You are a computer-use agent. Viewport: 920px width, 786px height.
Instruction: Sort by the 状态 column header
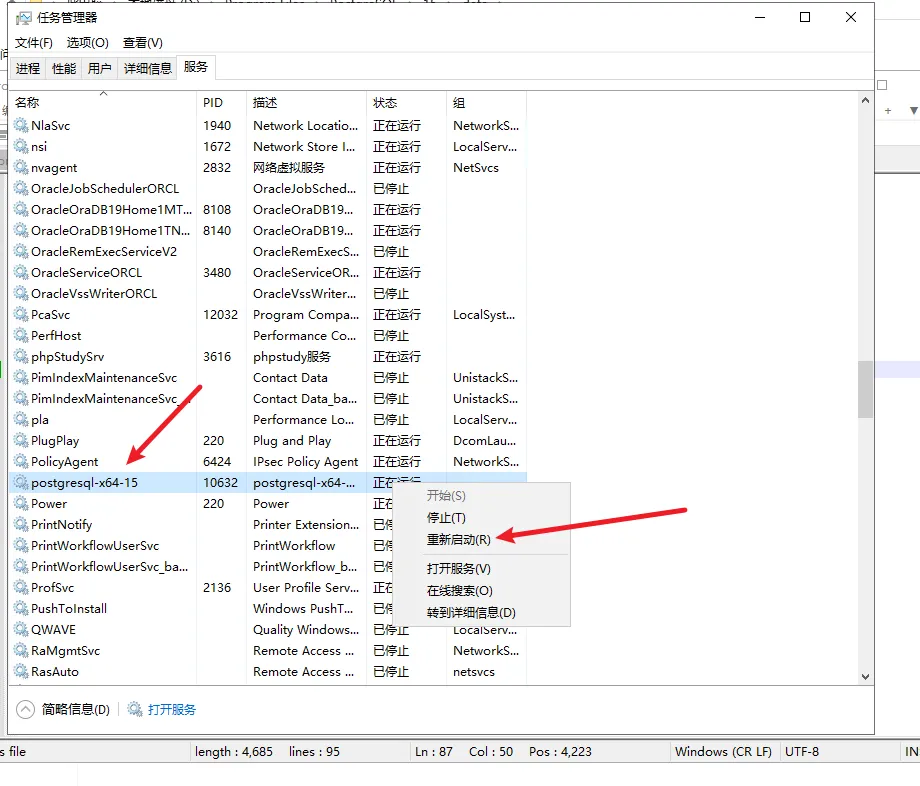coord(406,103)
